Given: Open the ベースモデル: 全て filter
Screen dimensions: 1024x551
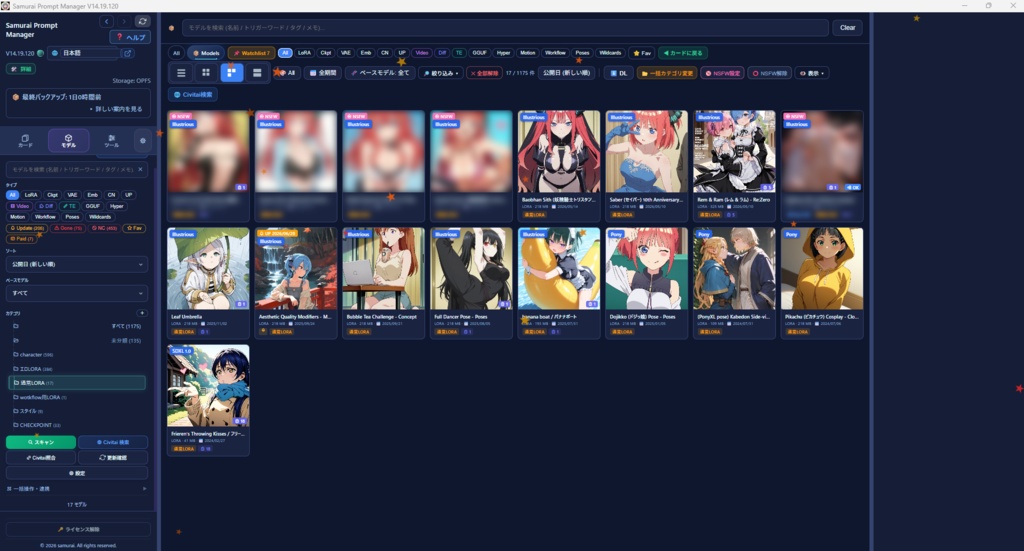Looking at the screenshot, I should point(381,73).
